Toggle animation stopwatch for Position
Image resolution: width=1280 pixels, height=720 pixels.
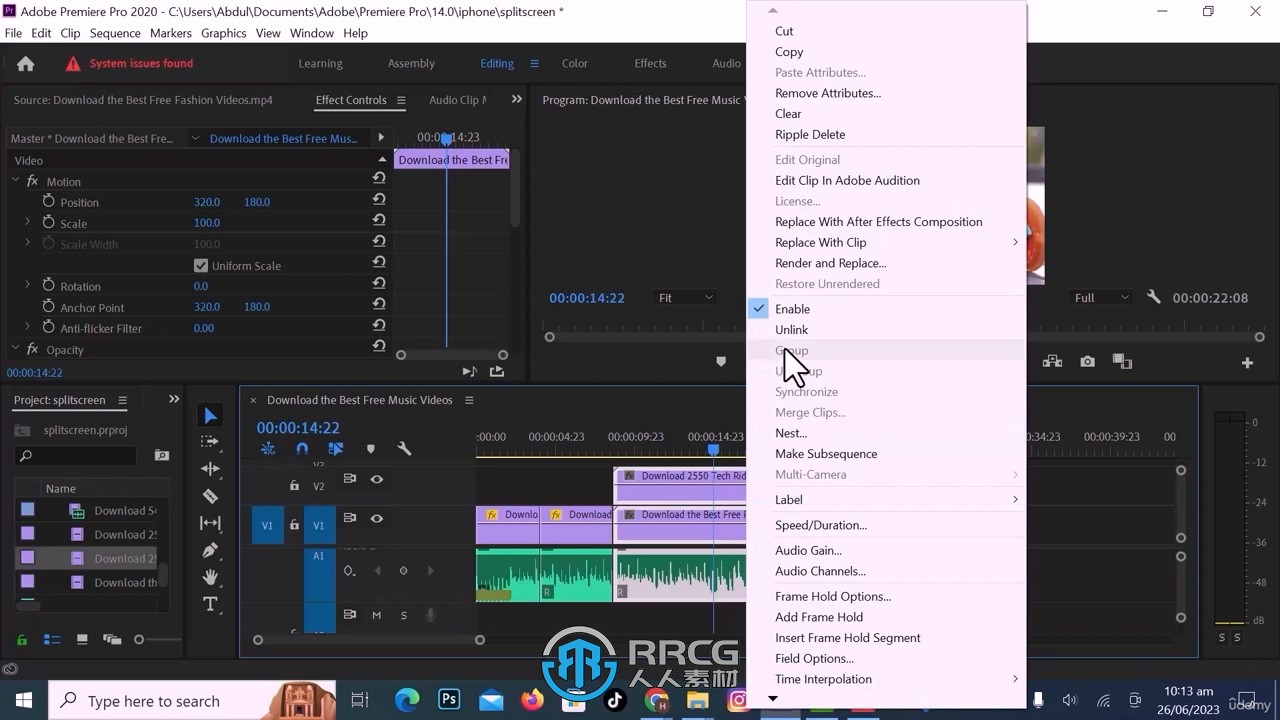click(48, 201)
